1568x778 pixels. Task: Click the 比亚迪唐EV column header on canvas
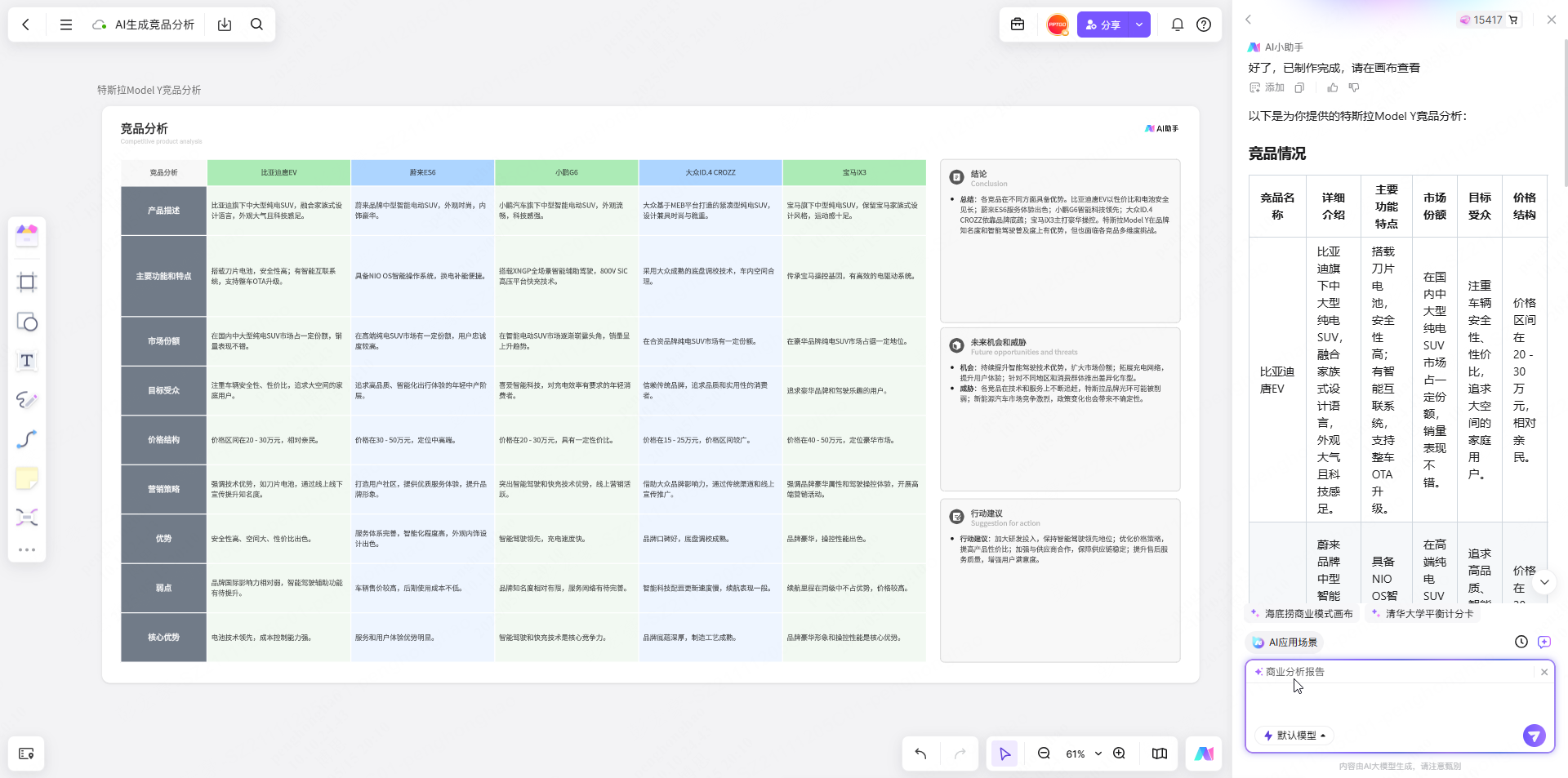278,172
